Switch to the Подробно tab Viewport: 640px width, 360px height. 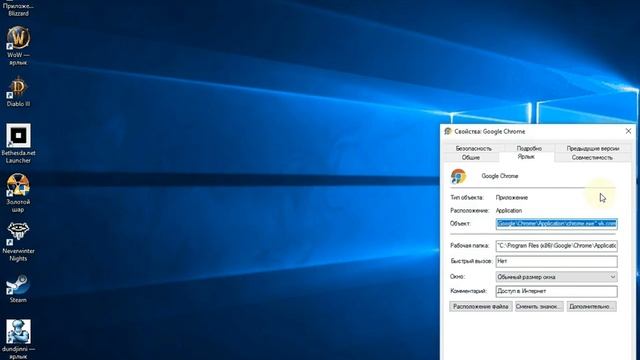[529, 148]
